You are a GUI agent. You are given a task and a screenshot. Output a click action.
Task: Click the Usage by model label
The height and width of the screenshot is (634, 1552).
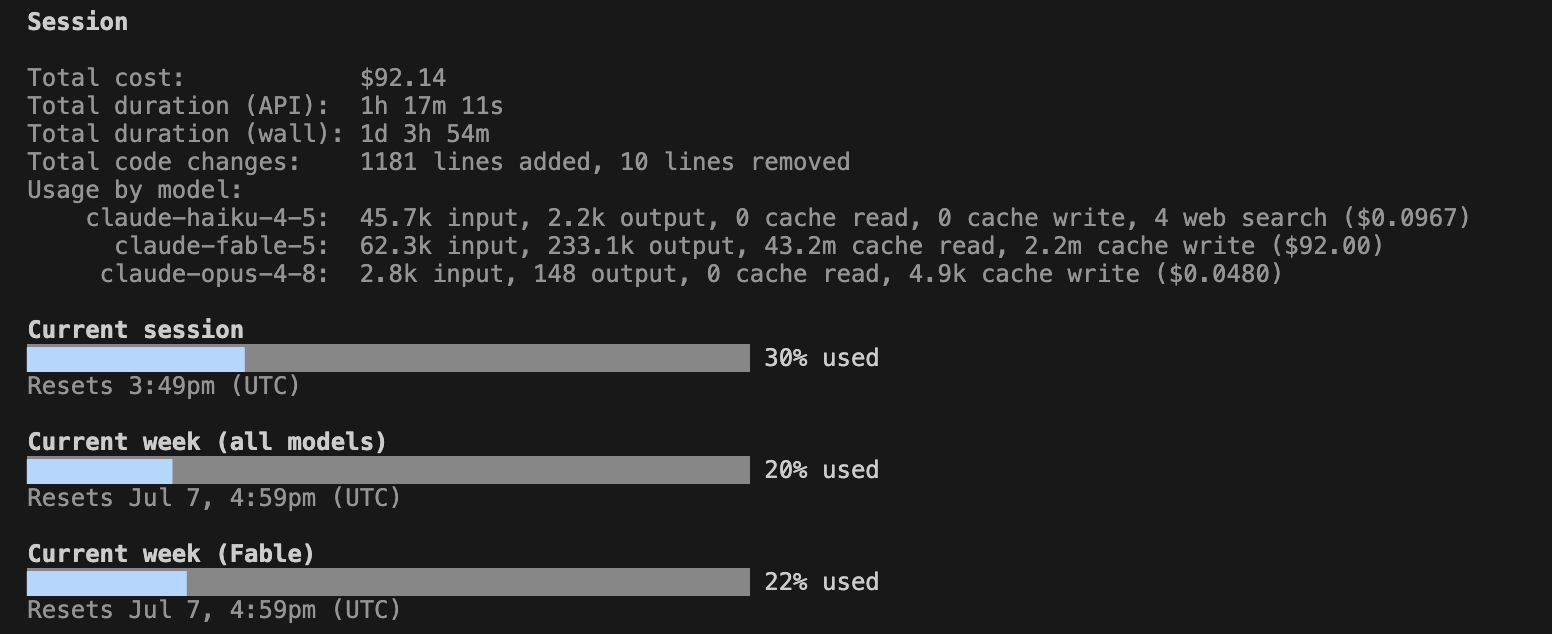134,190
